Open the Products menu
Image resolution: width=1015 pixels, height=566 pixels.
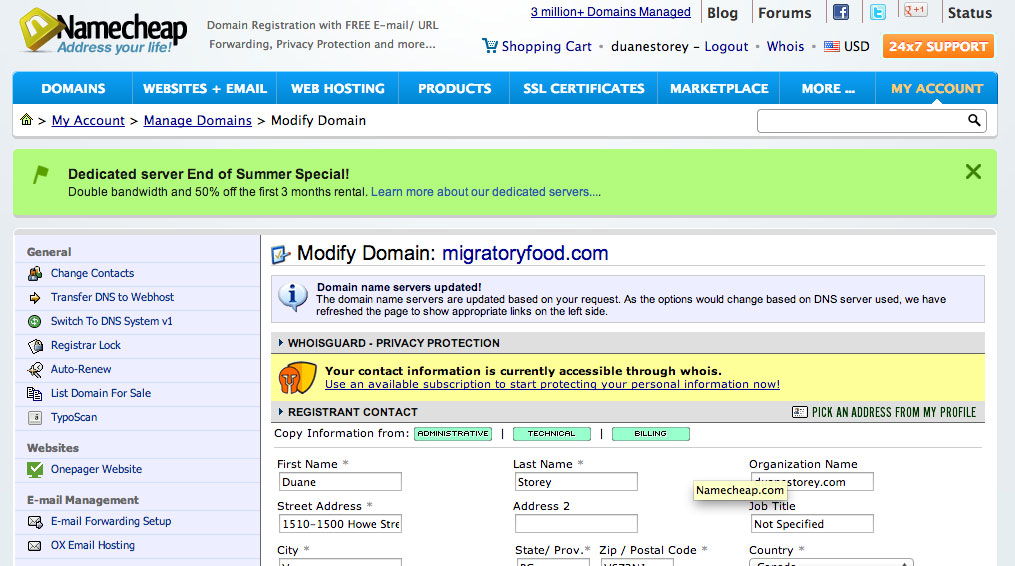pos(454,89)
